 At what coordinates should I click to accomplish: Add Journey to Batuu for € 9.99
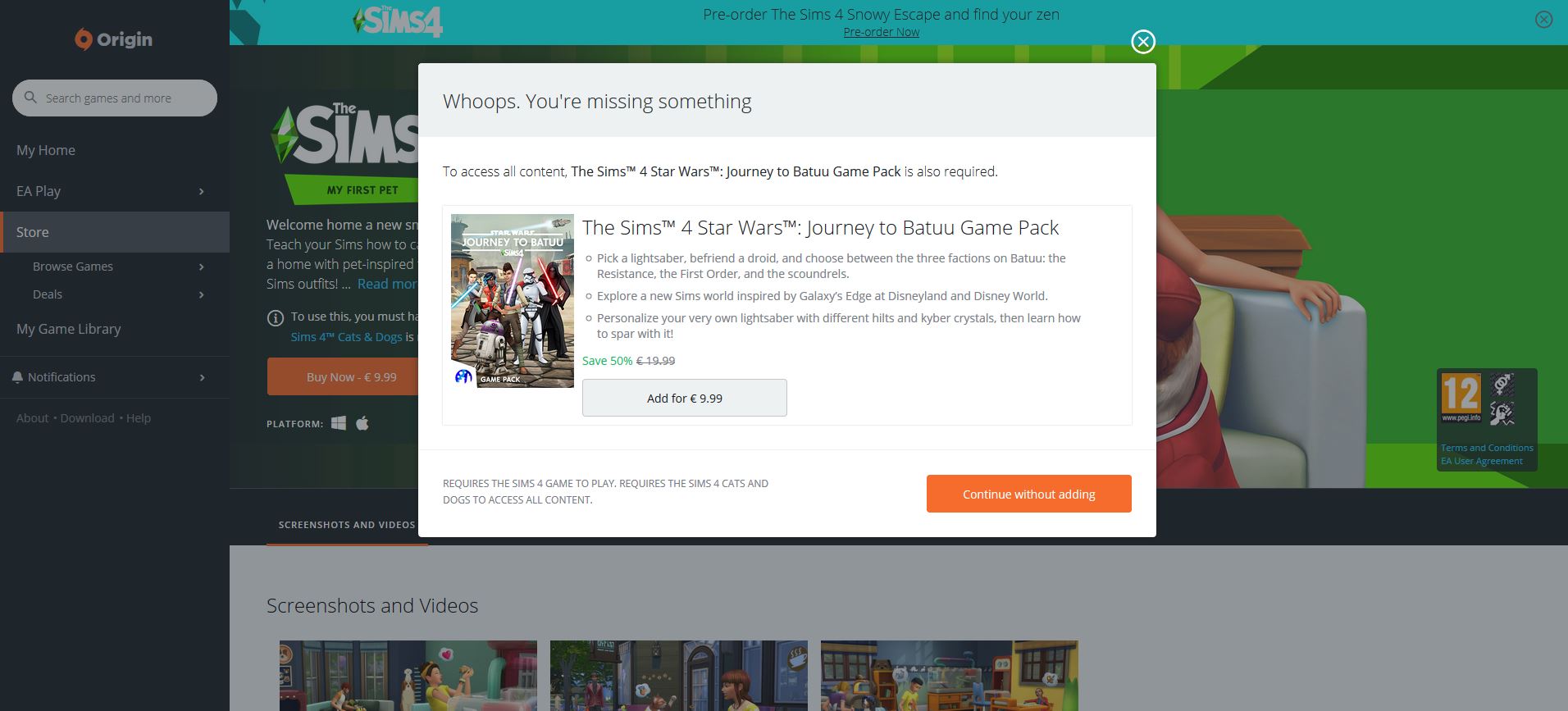pos(685,398)
